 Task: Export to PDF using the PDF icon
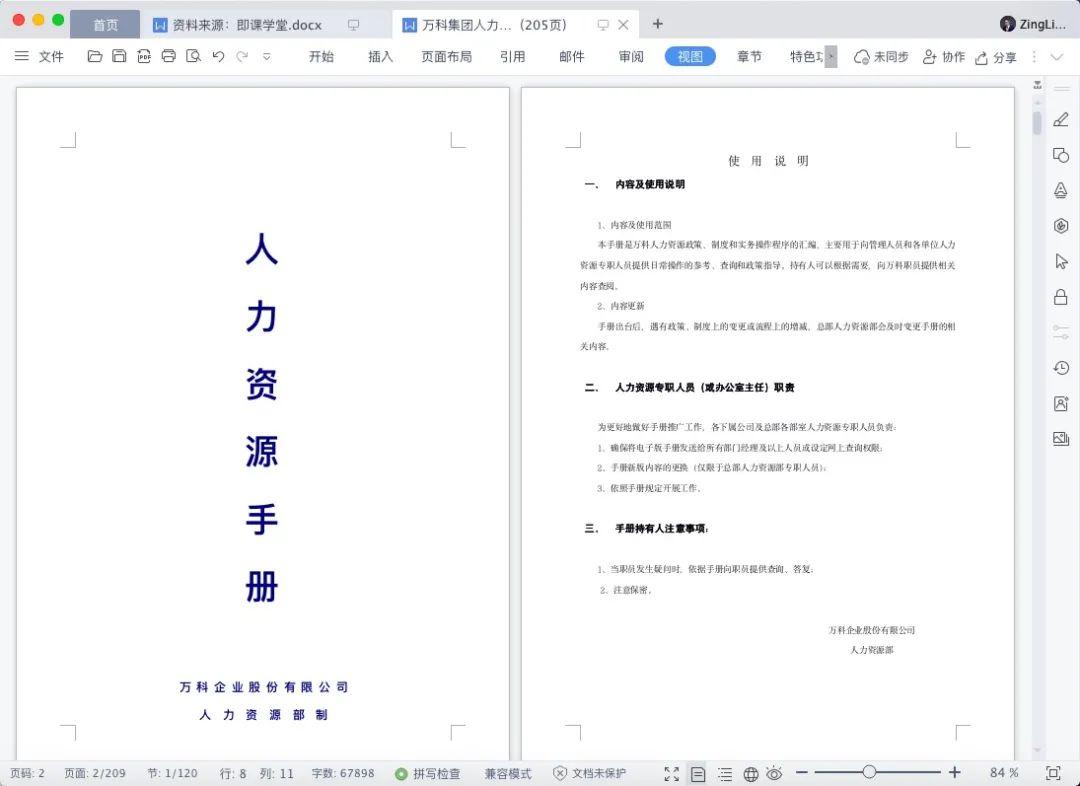(144, 56)
